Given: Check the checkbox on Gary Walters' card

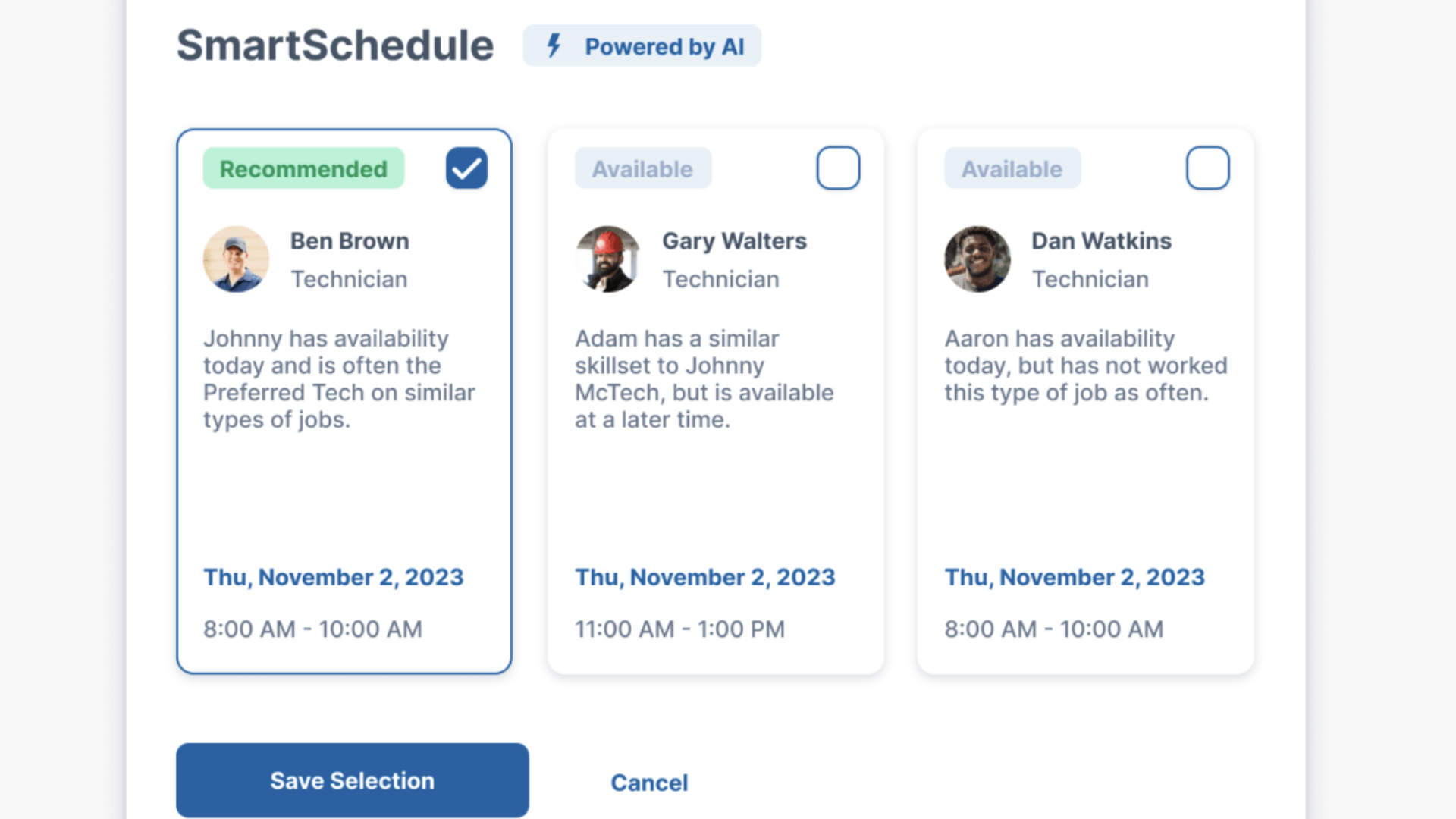Looking at the screenshot, I should pyautogui.click(x=838, y=168).
